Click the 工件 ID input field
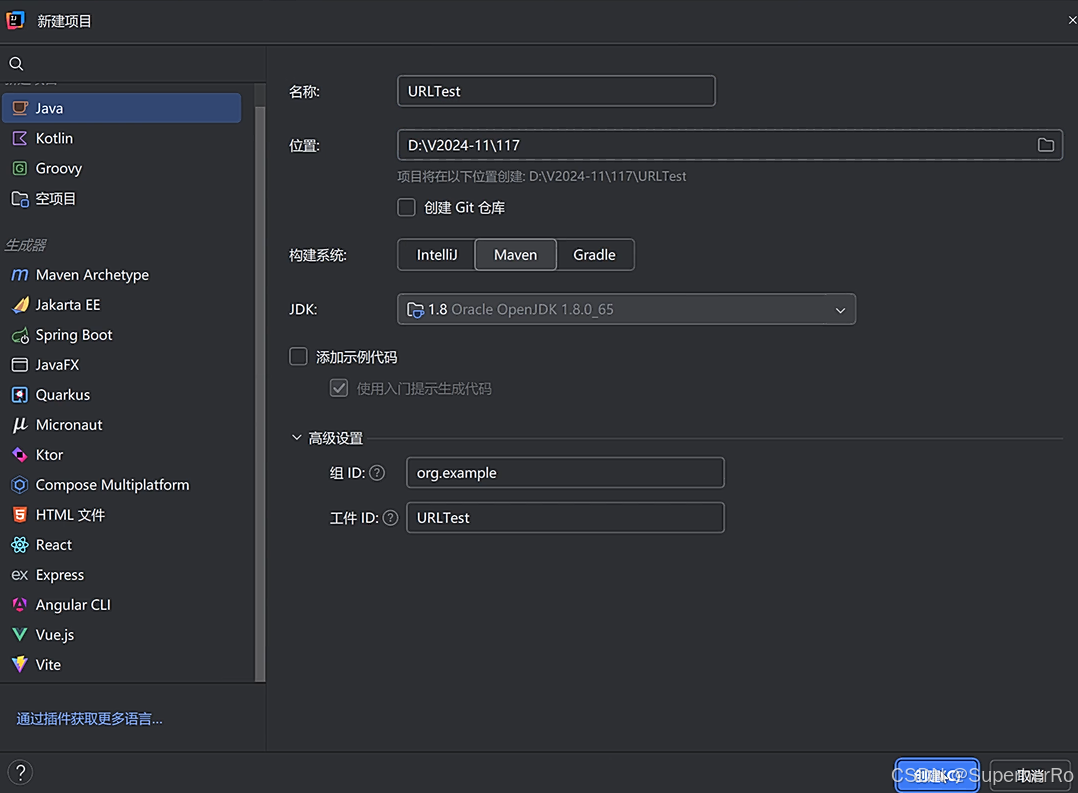The height and width of the screenshot is (793, 1078). (x=565, y=518)
